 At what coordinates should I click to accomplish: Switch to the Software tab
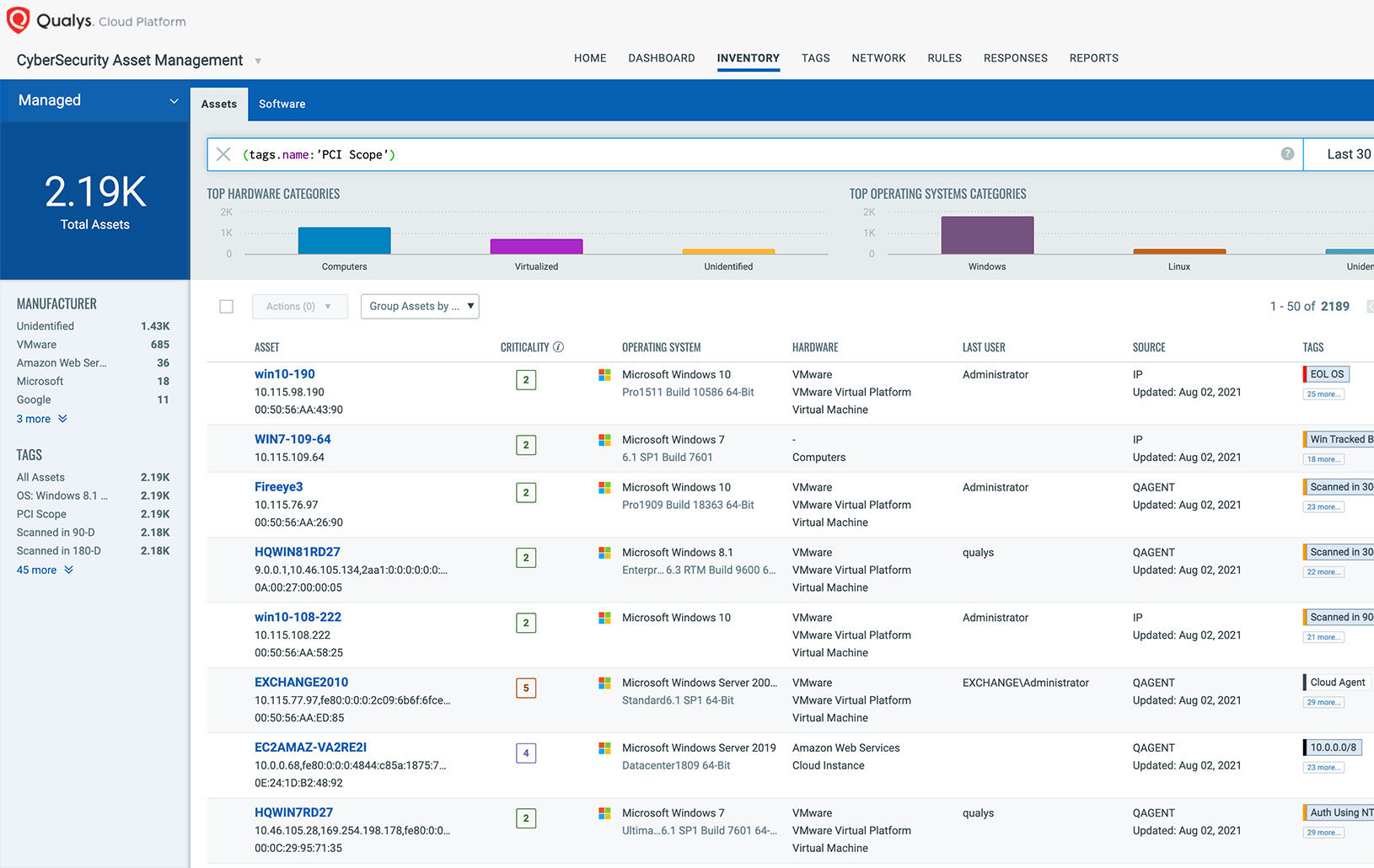[282, 103]
